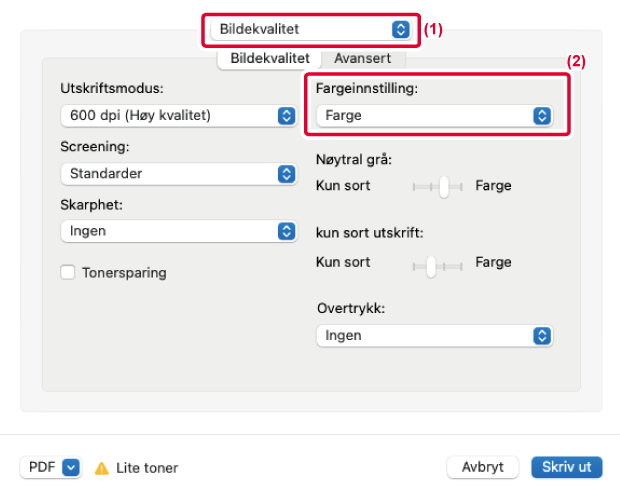Click the PDF dropdown arrow icon
The height and width of the screenshot is (498, 620).
click(71, 468)
